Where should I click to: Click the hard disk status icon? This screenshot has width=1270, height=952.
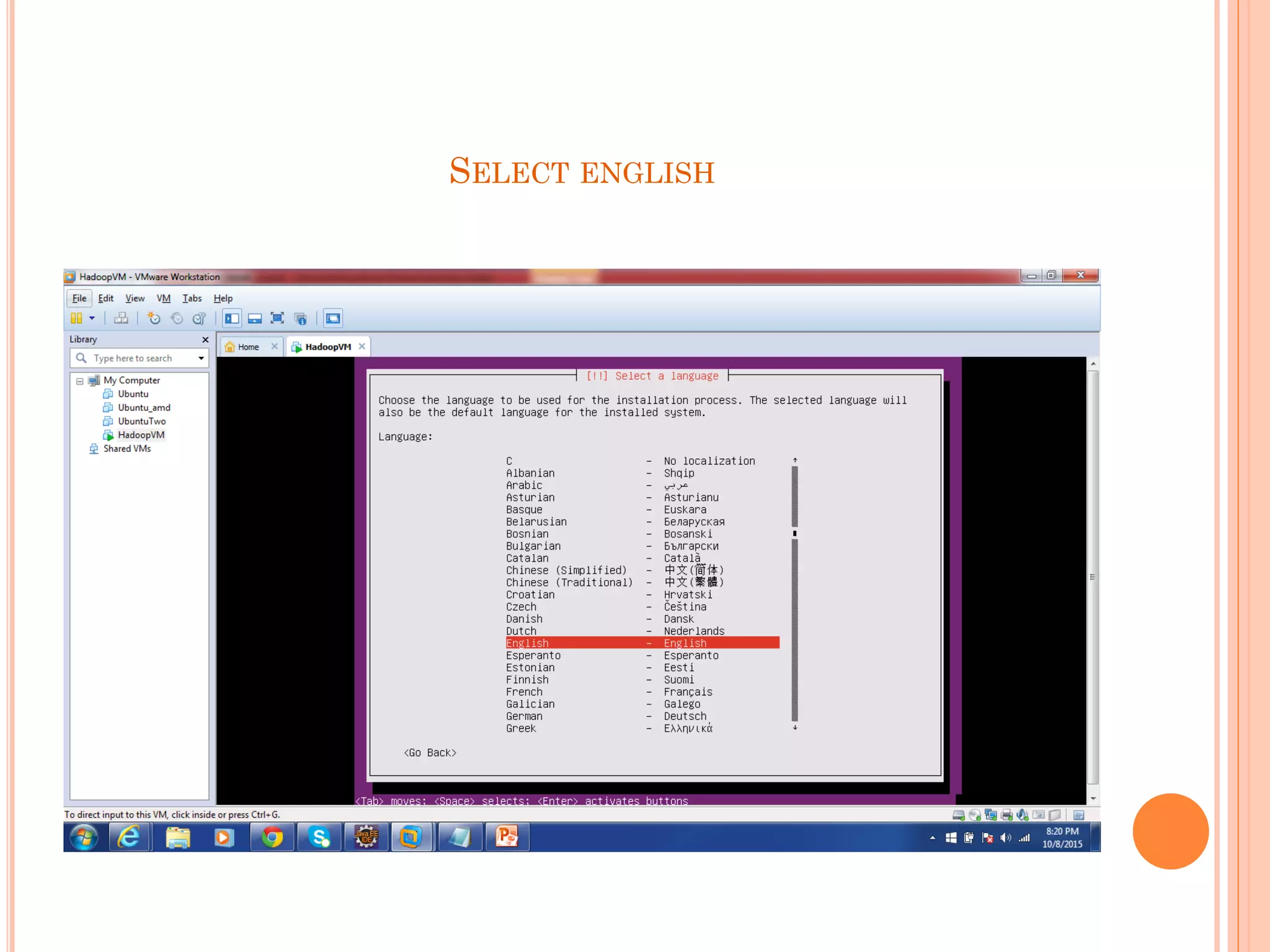tap(959, 815)
